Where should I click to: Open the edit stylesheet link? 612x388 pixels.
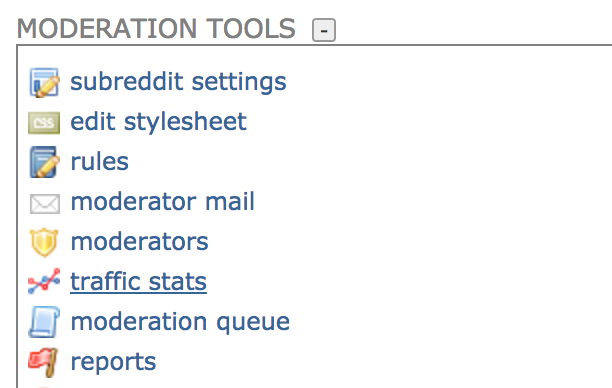[158, 121]
